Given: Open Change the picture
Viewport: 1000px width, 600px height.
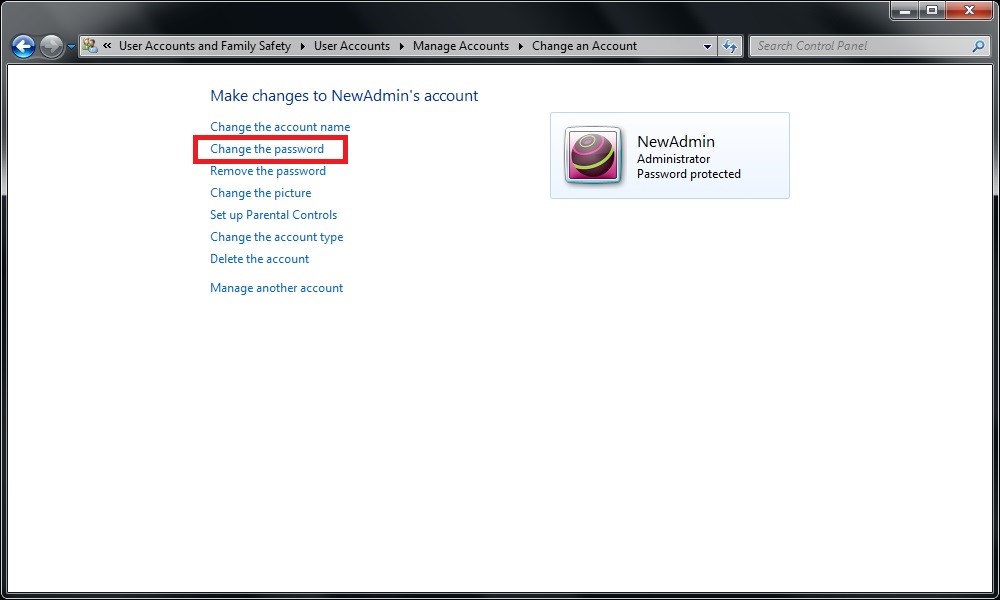Looking at the screenshot, I should tap(260, 193).
